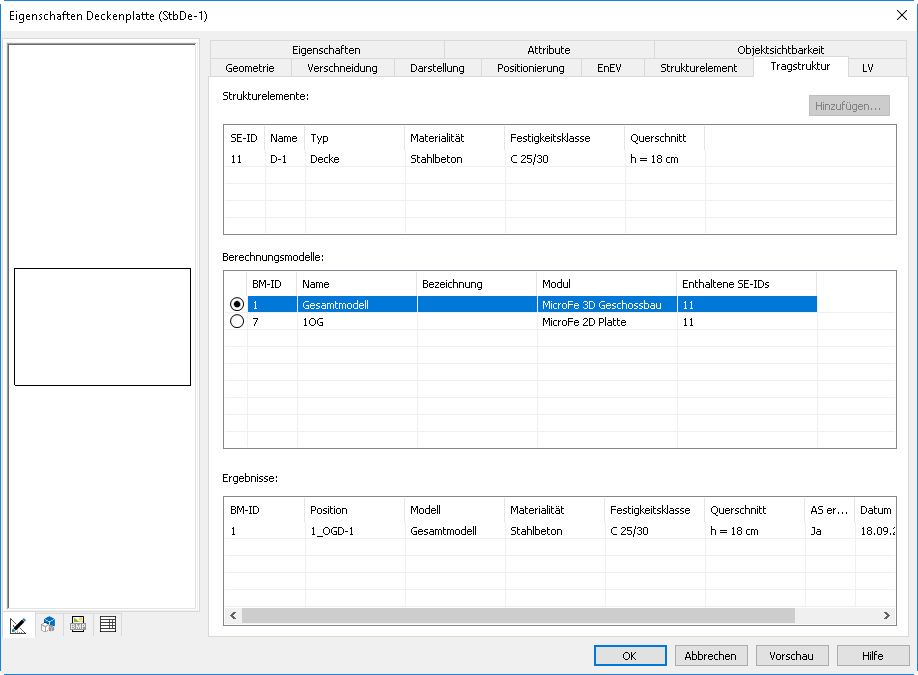
Task: Open the BMP image preview icon
Action: click(x=78, y=625)
